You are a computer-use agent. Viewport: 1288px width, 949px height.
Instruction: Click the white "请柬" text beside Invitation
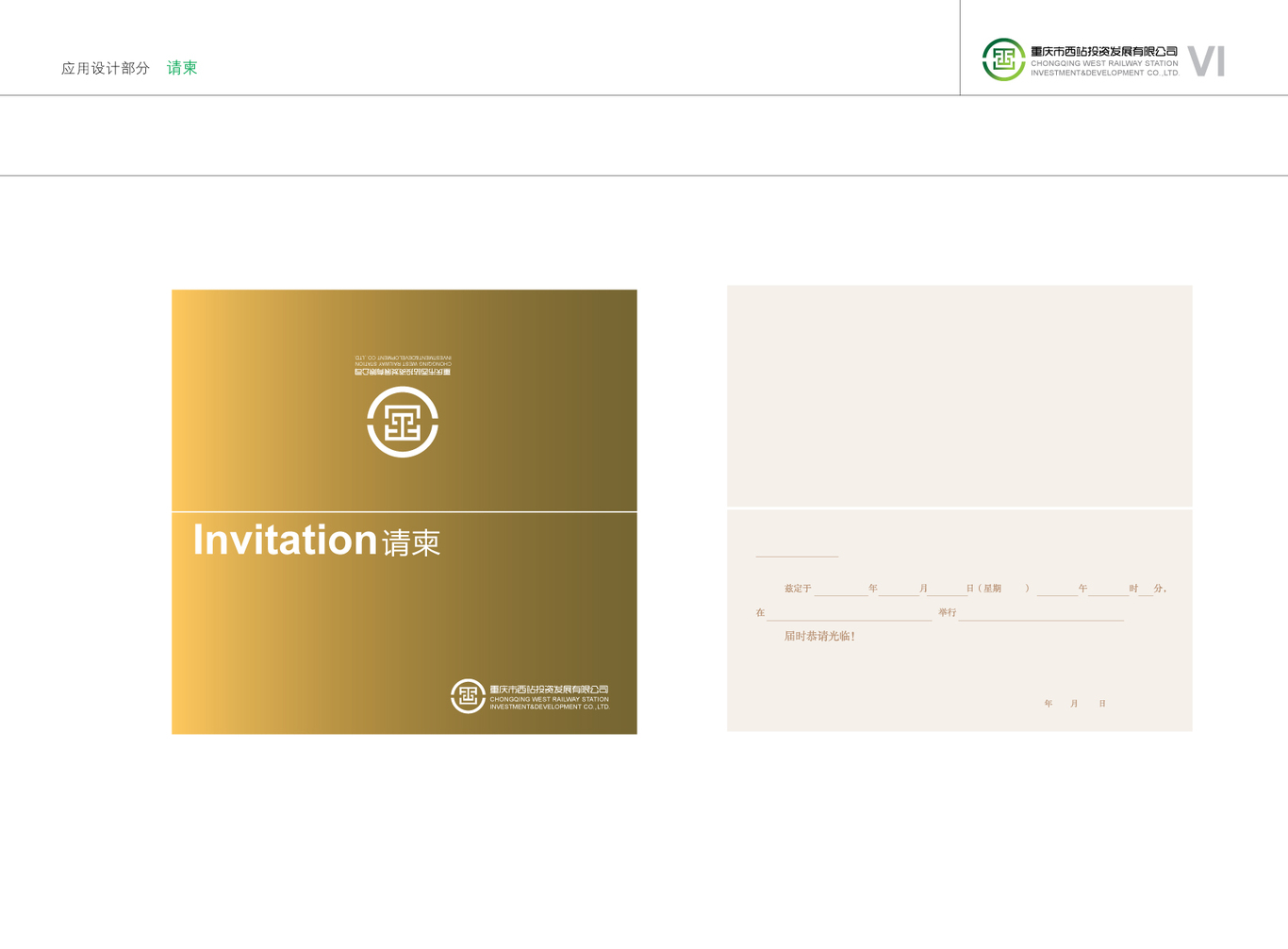click(x=411, y=542)
